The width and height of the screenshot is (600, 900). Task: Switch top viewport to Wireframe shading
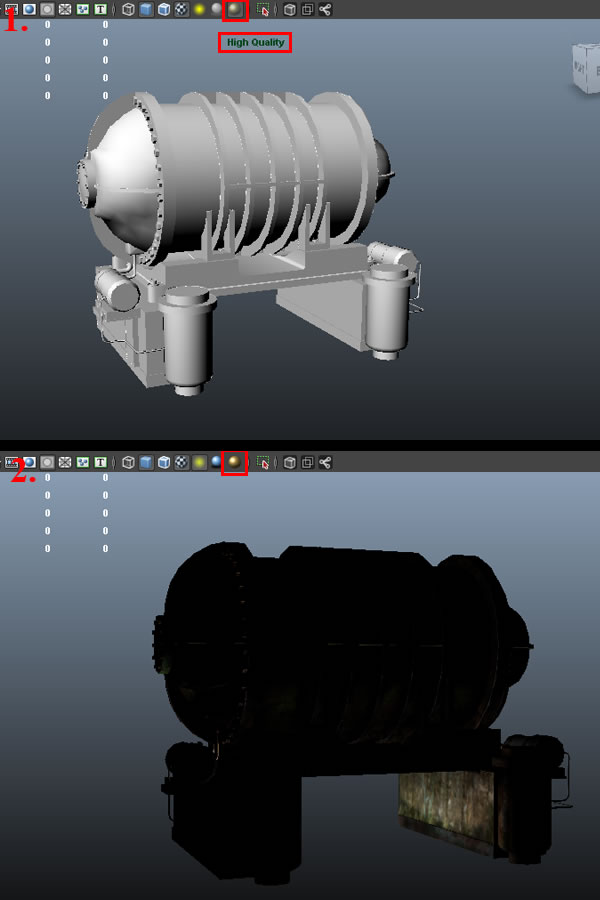(x=129, y=9)
